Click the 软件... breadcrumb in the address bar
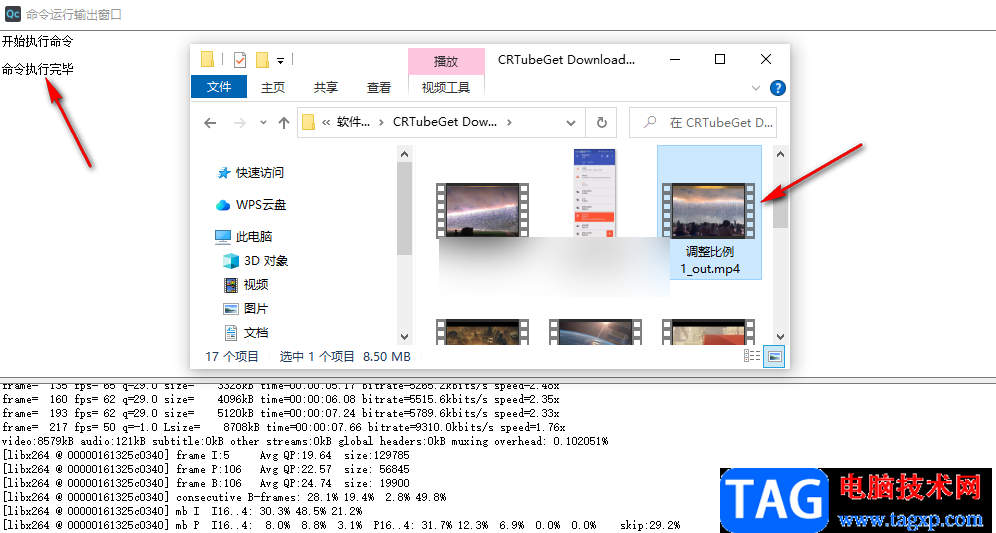The image size is (996, 533). coord(353,122)
